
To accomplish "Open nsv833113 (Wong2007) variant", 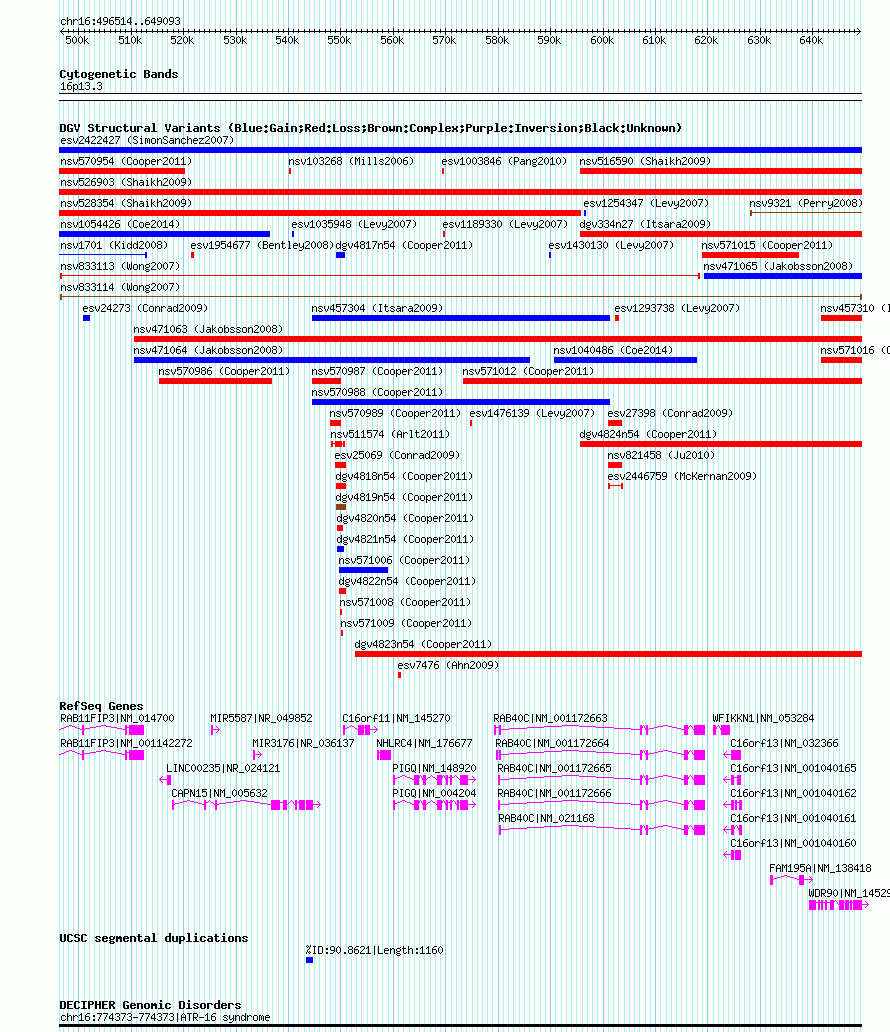I will (120, 267).
